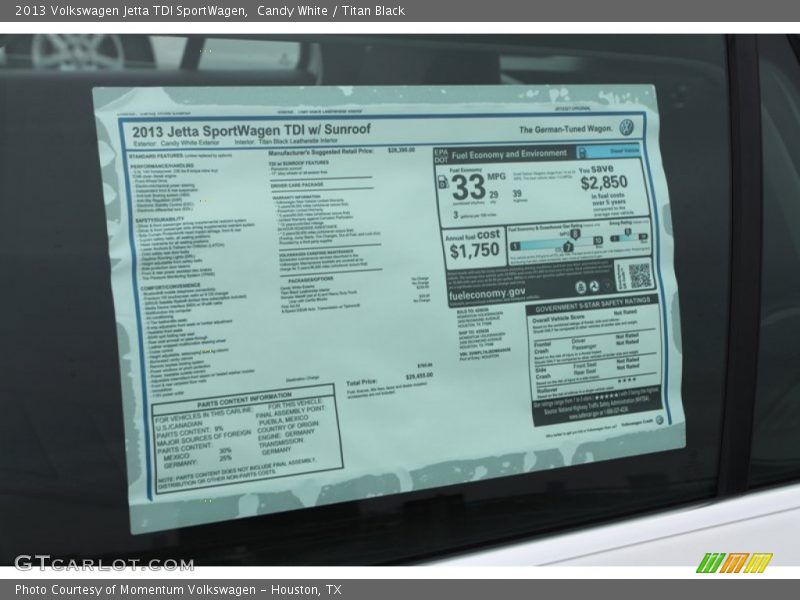
Task: Click the QR code on the sticker
Action: point(639,275)
